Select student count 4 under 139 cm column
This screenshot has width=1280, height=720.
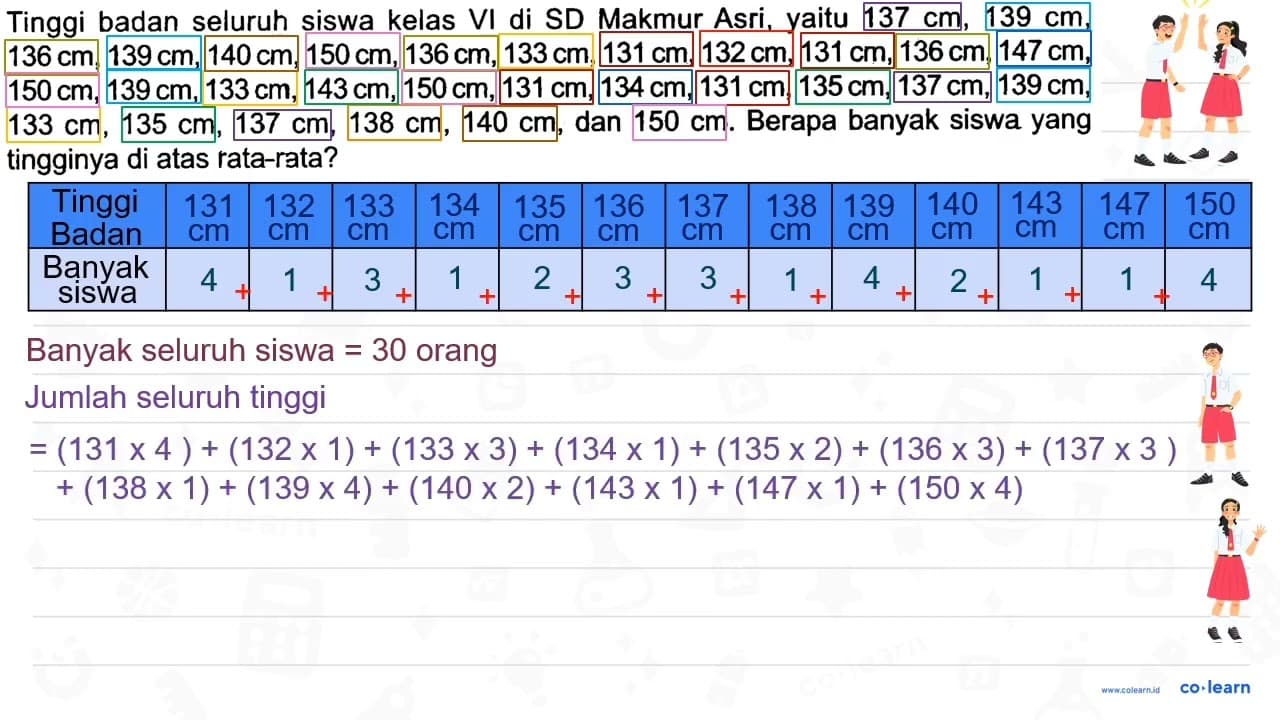tap(872, 279)
